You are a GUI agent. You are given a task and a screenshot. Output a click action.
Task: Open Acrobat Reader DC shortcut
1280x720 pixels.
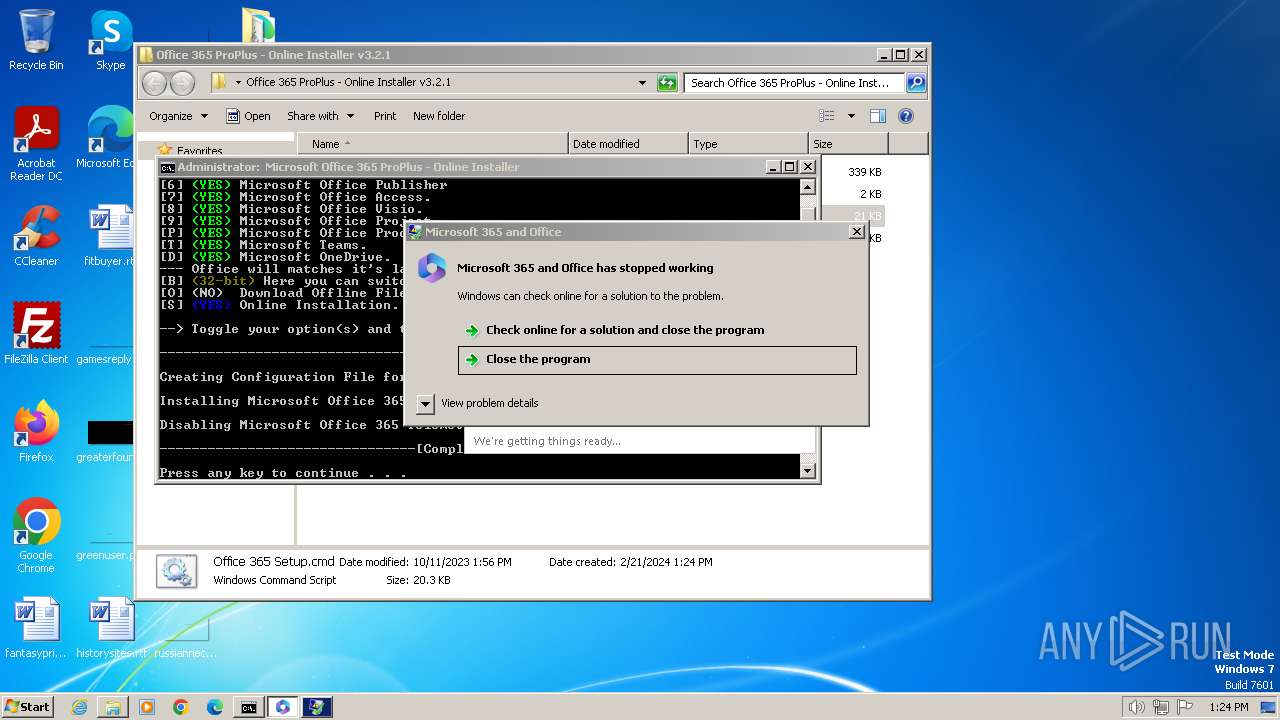(x=36, y=145)
